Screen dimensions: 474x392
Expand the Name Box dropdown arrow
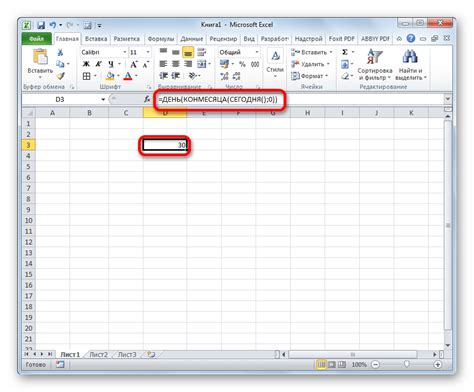(x=103, y=99)
